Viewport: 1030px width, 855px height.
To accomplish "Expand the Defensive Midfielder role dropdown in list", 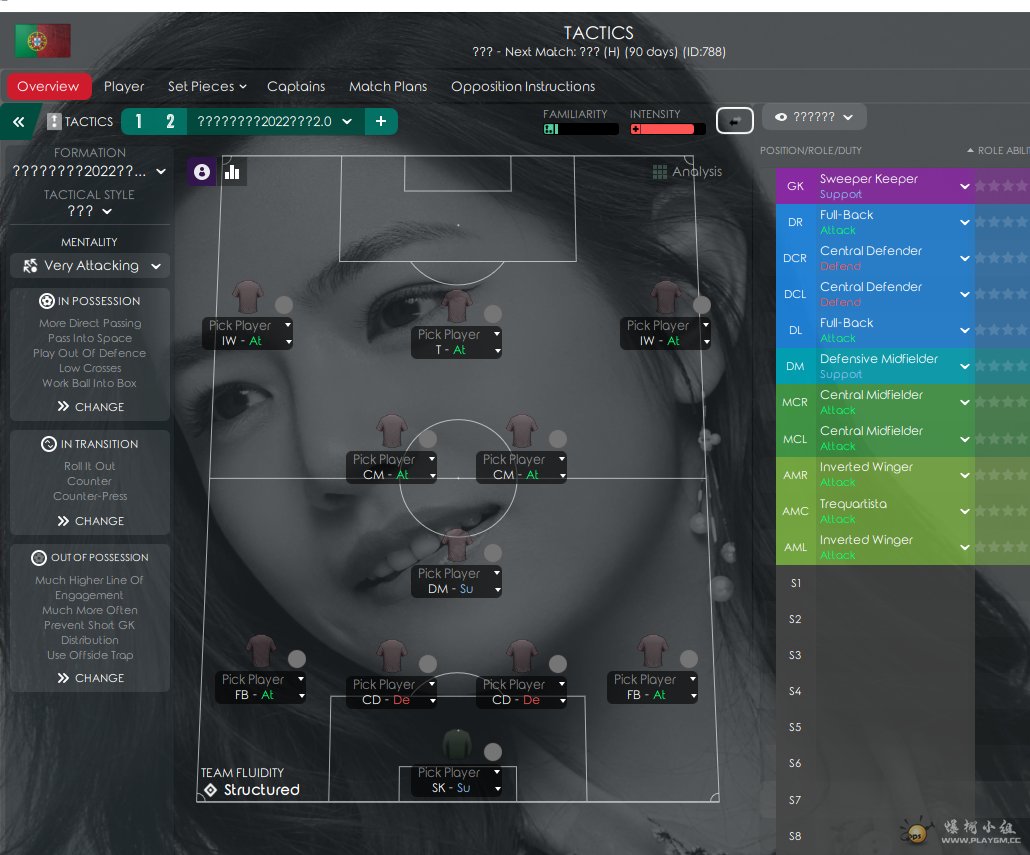I will pos(964,366).
